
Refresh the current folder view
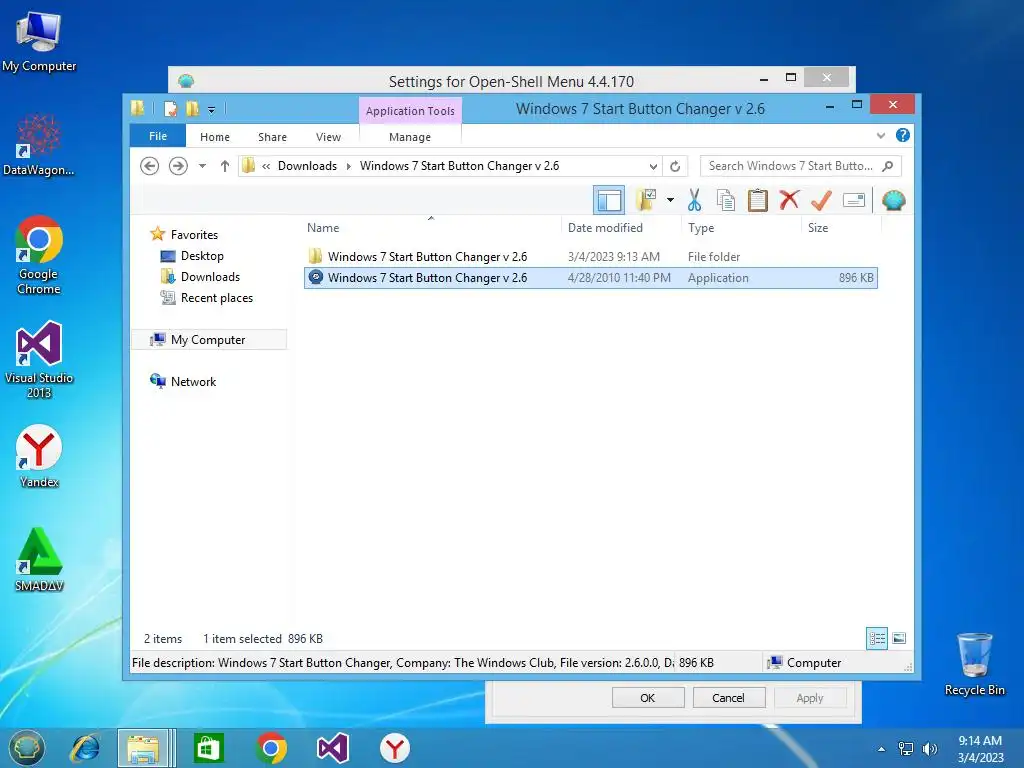coord(675,166)
